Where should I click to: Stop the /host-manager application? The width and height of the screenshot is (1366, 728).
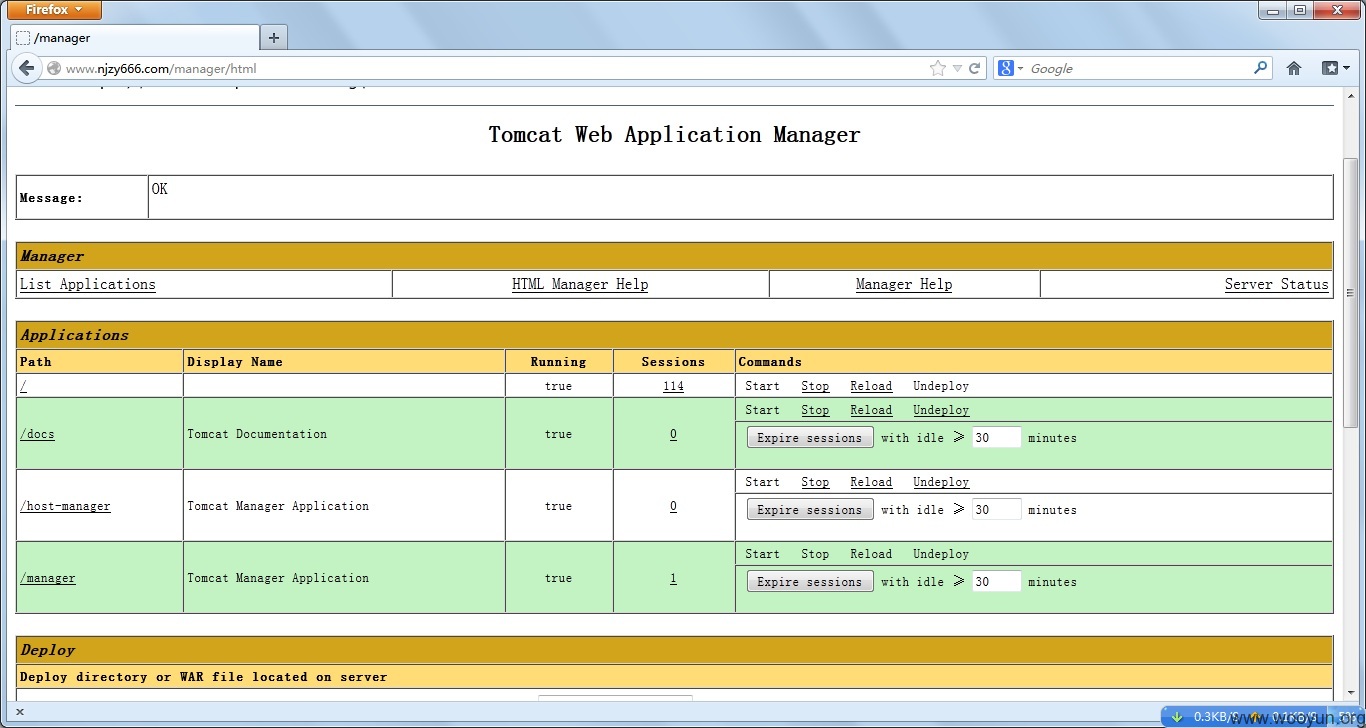(815, 482)
